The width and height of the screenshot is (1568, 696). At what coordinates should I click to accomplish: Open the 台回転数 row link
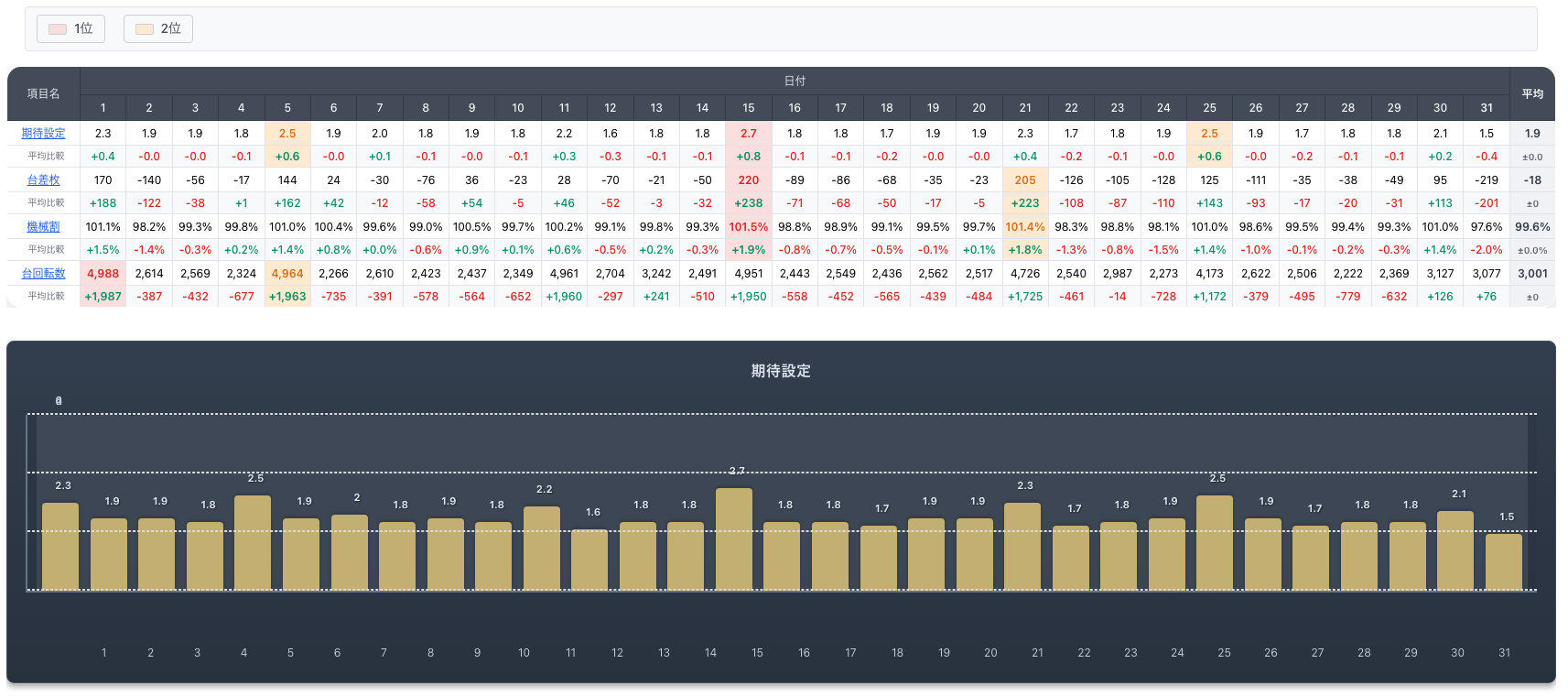[43, 274]
